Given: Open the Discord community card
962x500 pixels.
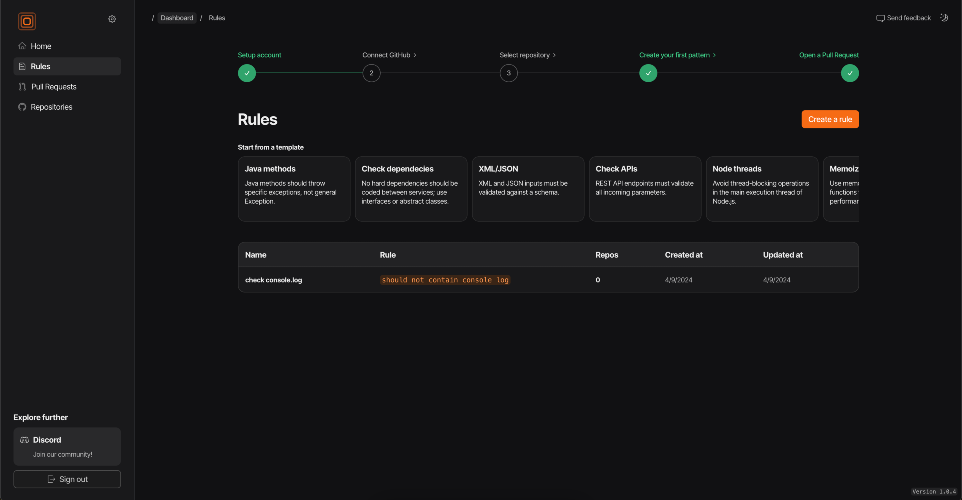Looking at the screenshot, I should point(67,447).
